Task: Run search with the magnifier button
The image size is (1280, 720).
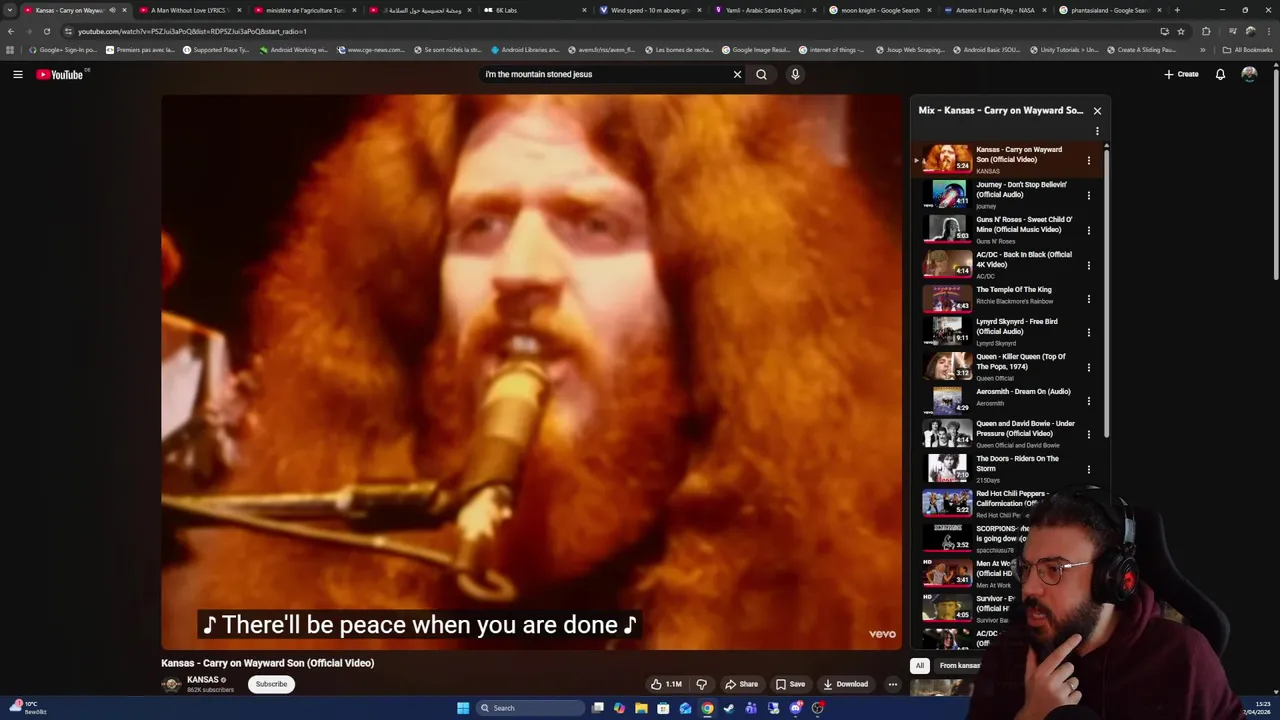Action: pyautogui.click(x=761, y=74)
